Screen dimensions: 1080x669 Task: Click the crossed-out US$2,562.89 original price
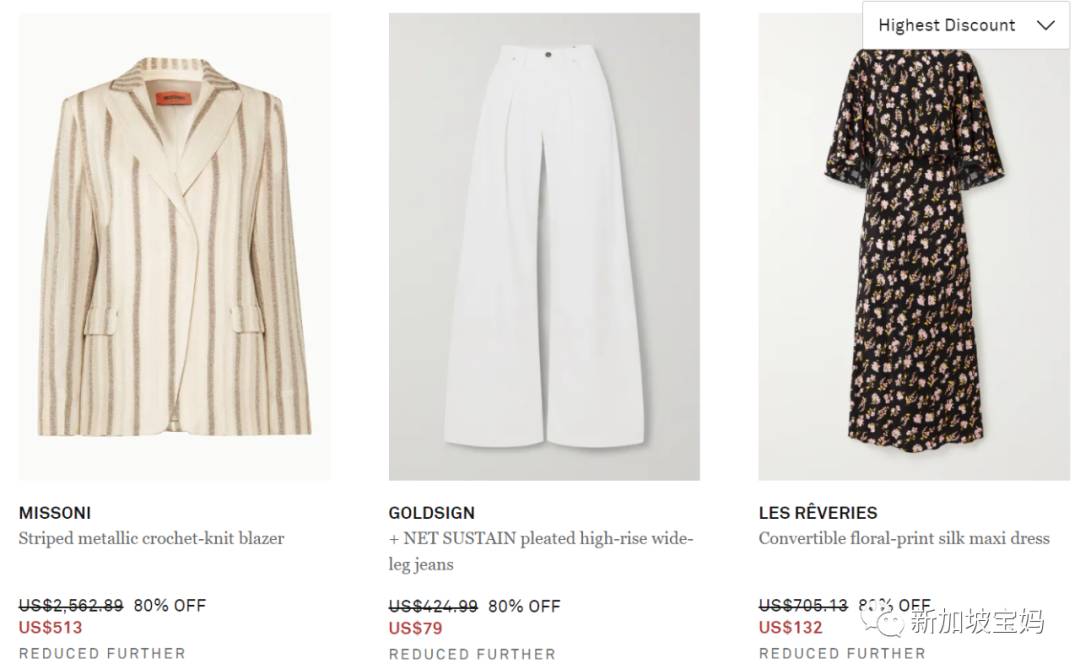tap(69, 605)
